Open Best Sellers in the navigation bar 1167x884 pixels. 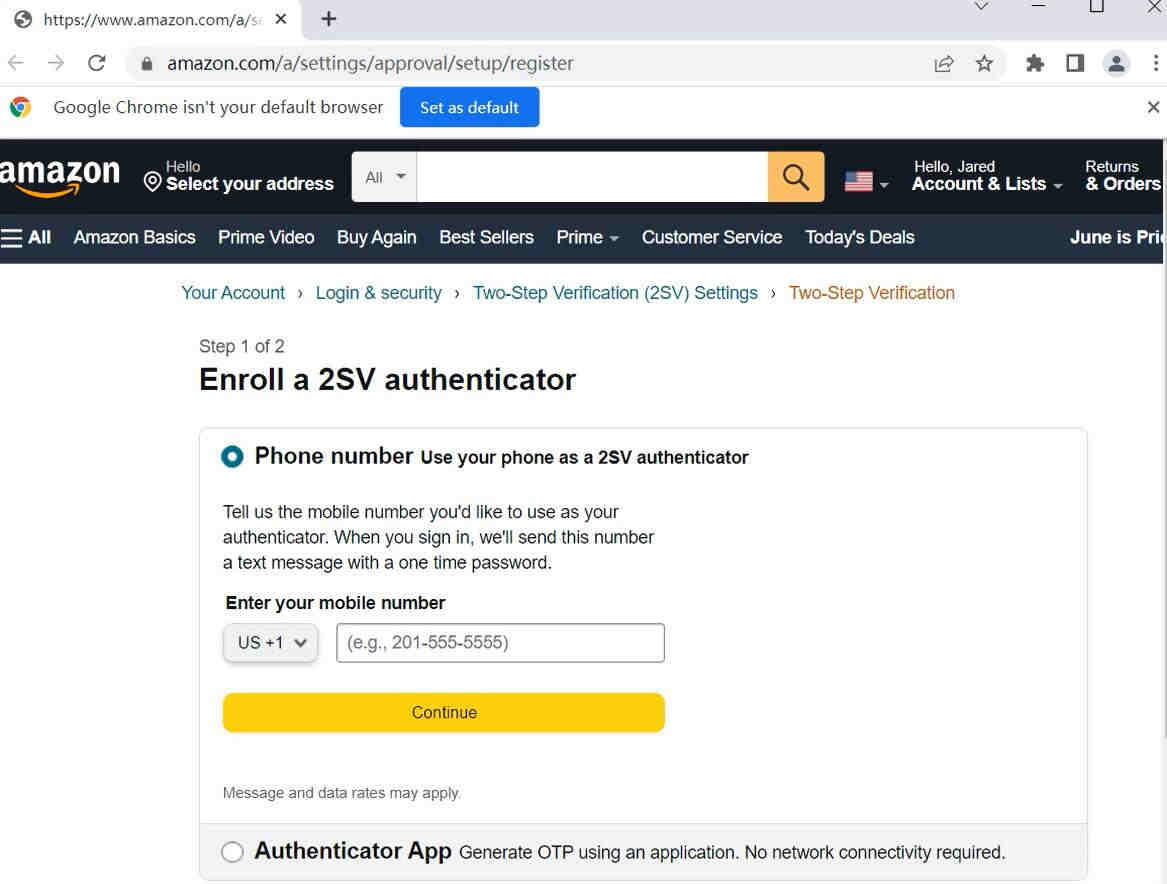tap(486, 237)
